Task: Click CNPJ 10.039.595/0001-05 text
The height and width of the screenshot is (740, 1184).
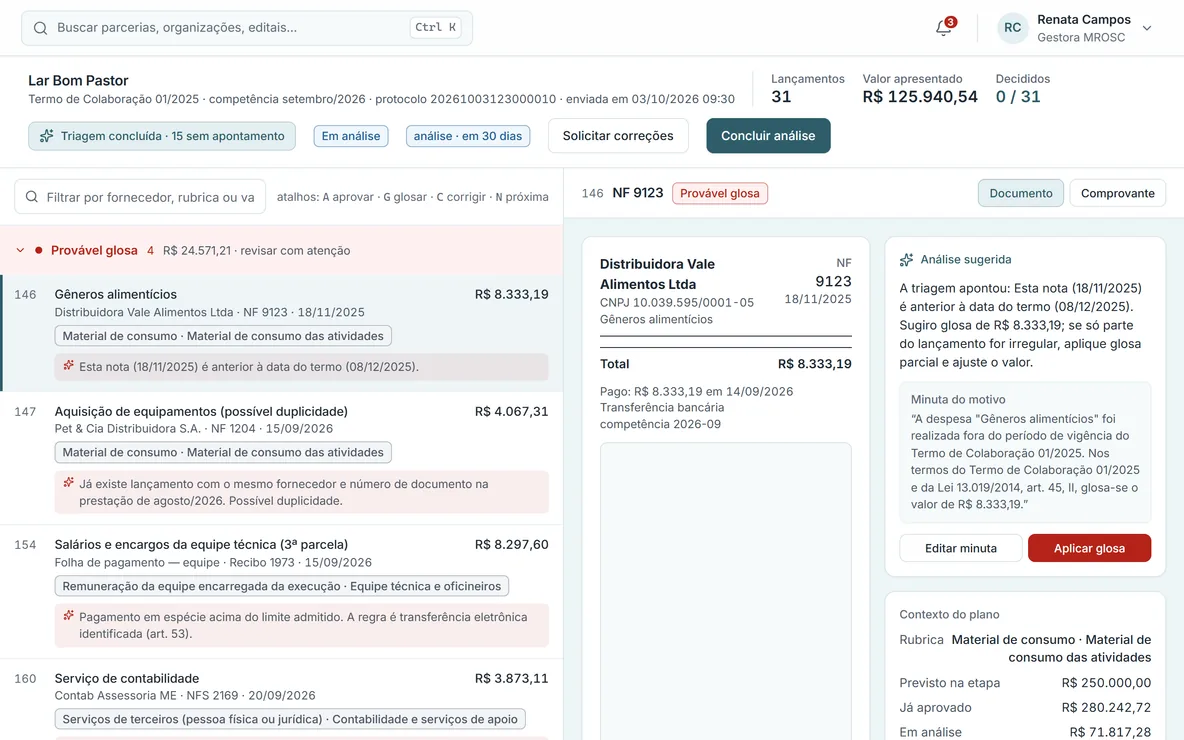Action: (x=677, y=302)
